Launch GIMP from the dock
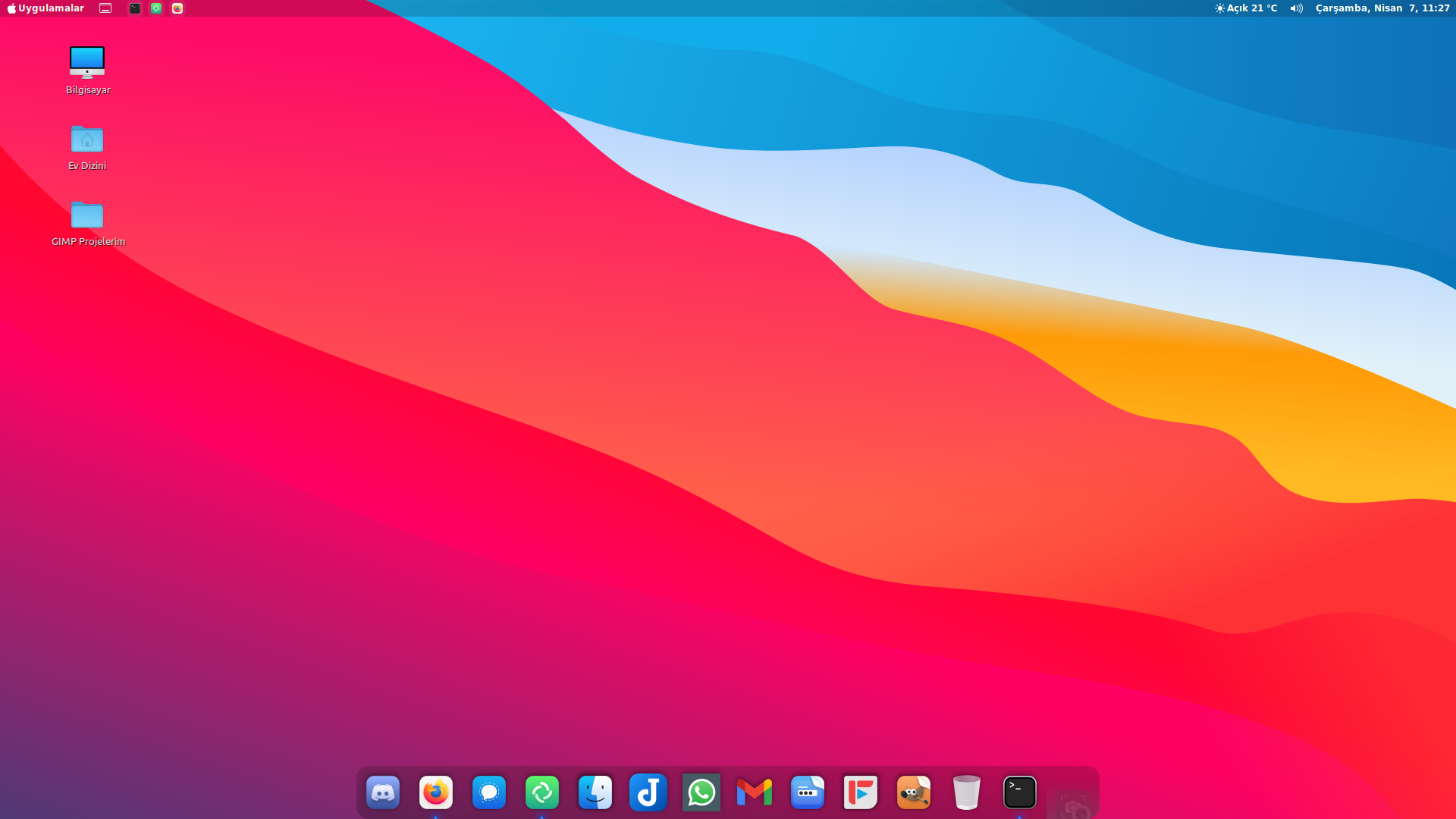Screen dimensions: 1456x819 [x=914, y=792]
